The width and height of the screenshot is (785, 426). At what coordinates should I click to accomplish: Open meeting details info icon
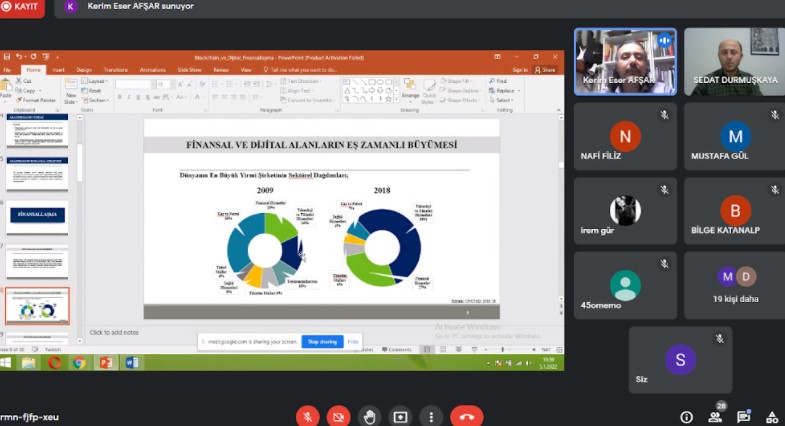[686, 416]
